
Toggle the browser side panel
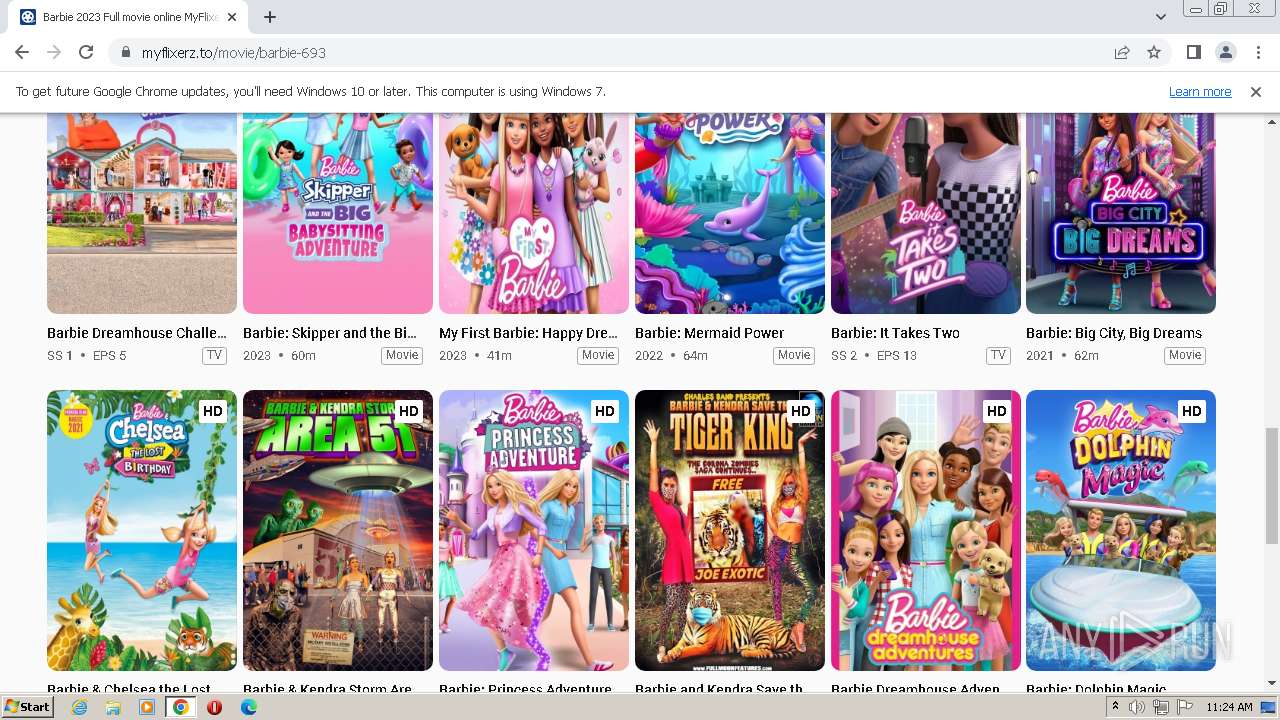tap(1193, 52)
